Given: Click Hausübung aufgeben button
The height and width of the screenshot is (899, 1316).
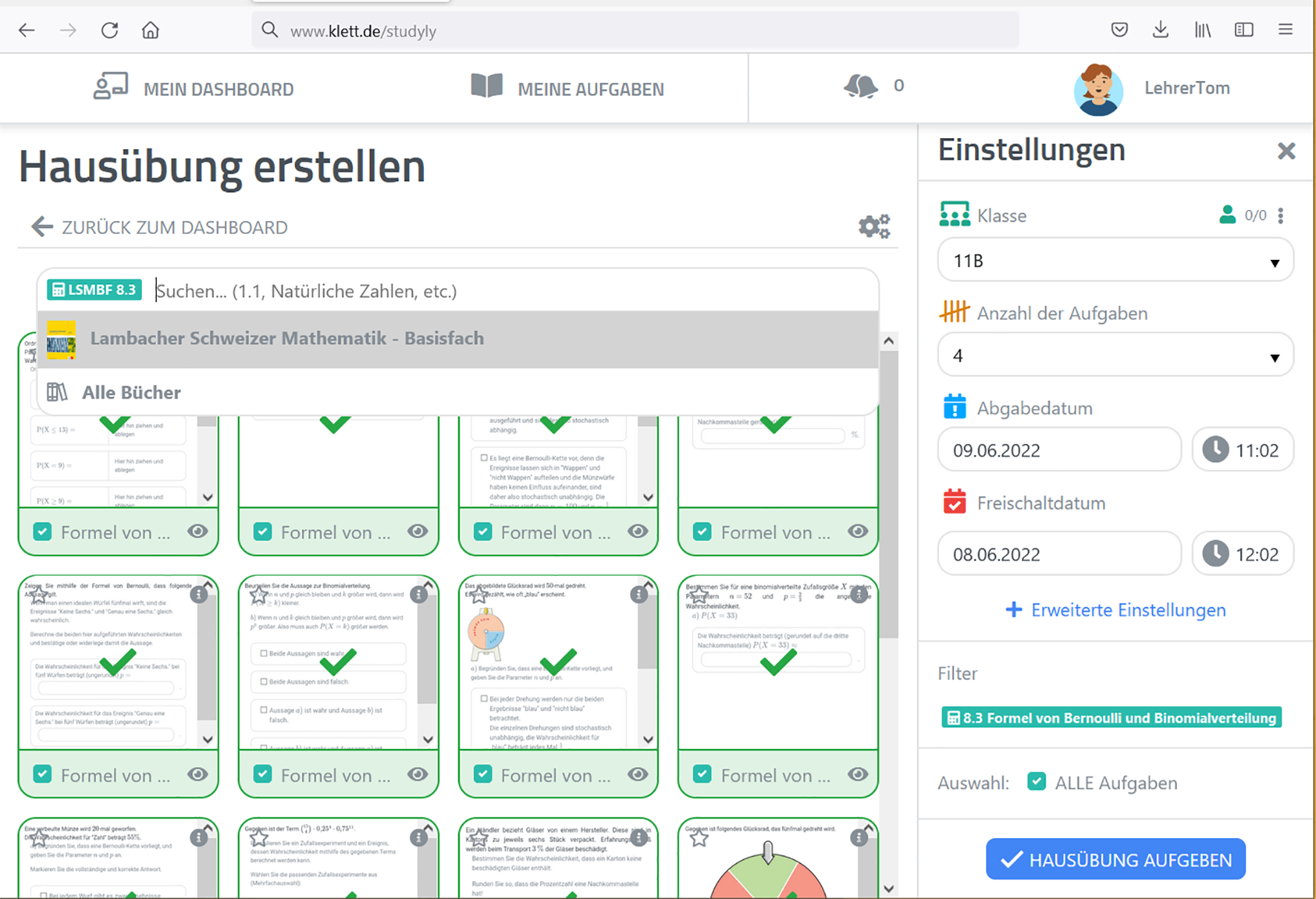Looking at the screenshot, I should 1115,860.
